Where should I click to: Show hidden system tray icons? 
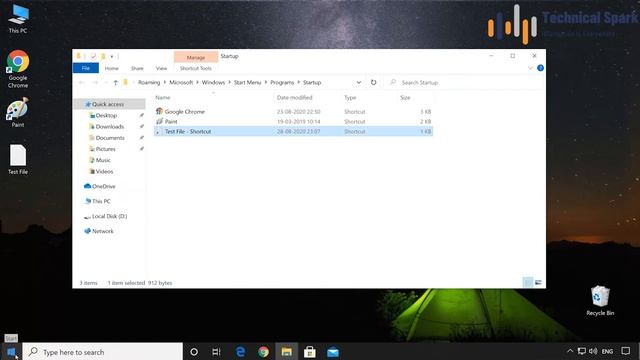click(570, 351)
